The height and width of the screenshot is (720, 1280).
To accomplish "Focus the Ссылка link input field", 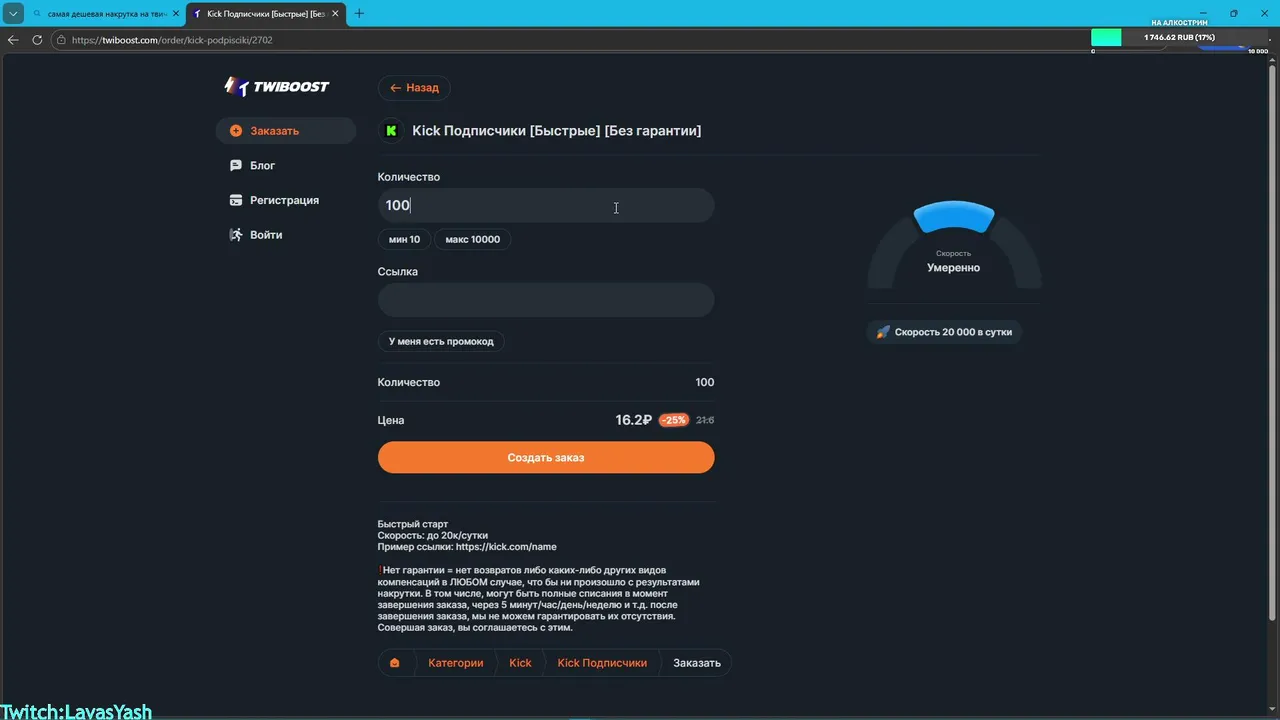I will [546, 300].
